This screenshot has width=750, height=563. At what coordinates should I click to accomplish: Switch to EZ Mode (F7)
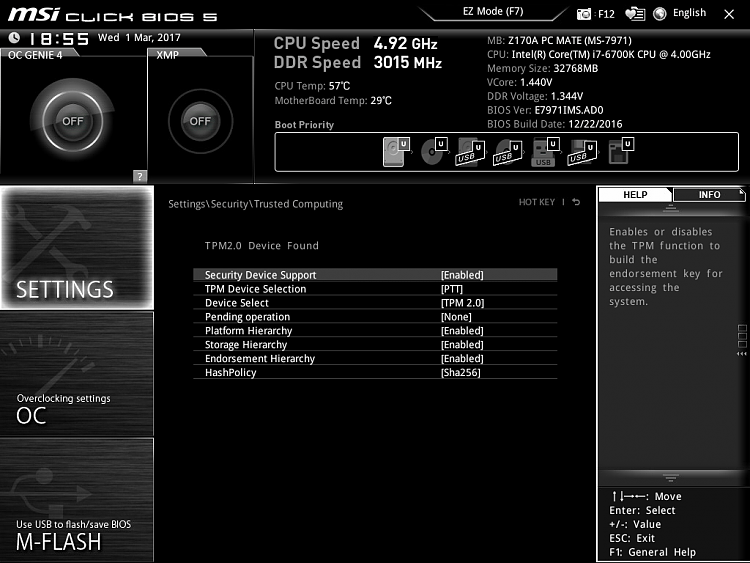click(x=493, y=11)
